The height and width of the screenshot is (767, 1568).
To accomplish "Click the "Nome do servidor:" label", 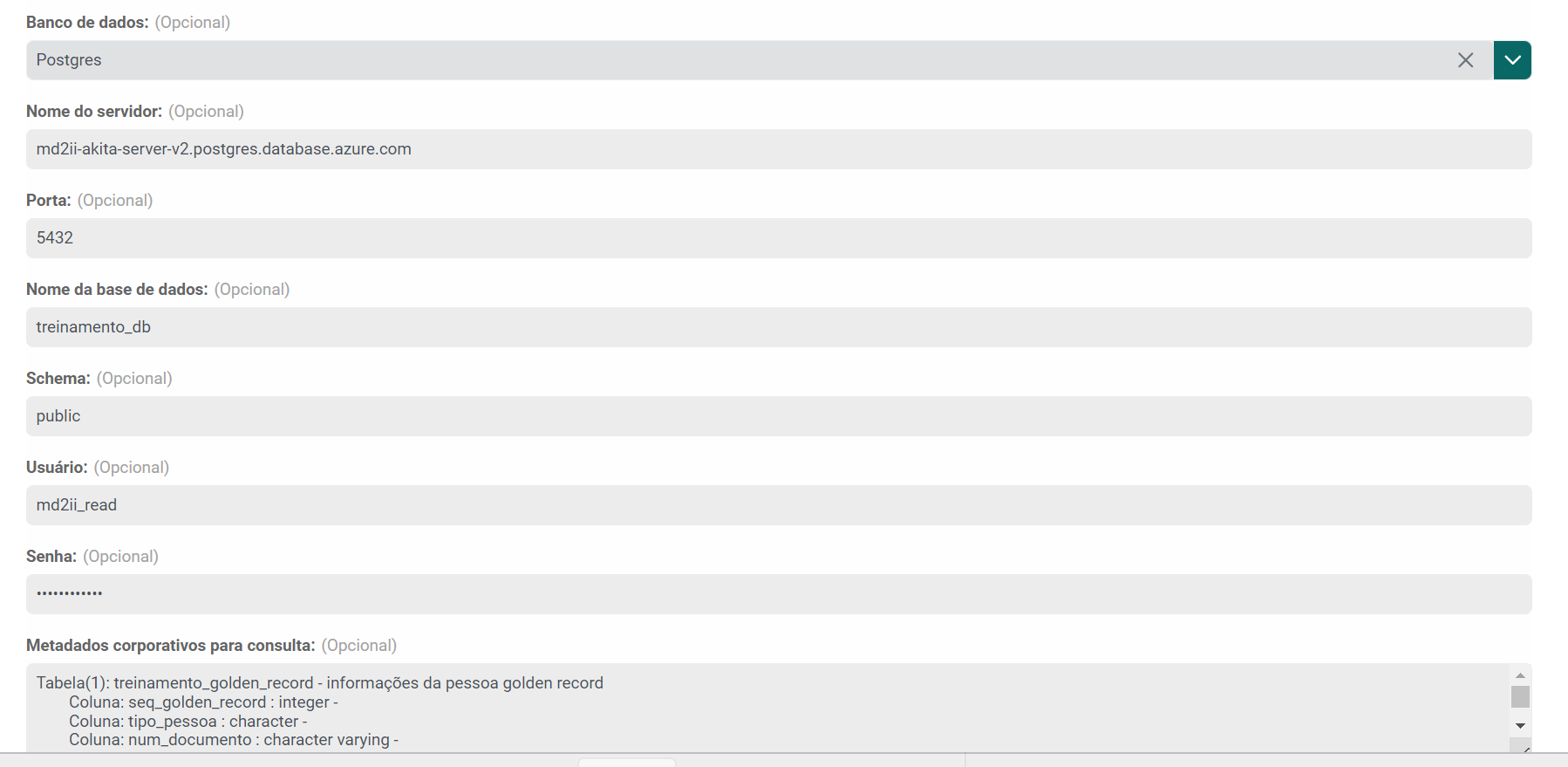I will (x=94, y=112).
